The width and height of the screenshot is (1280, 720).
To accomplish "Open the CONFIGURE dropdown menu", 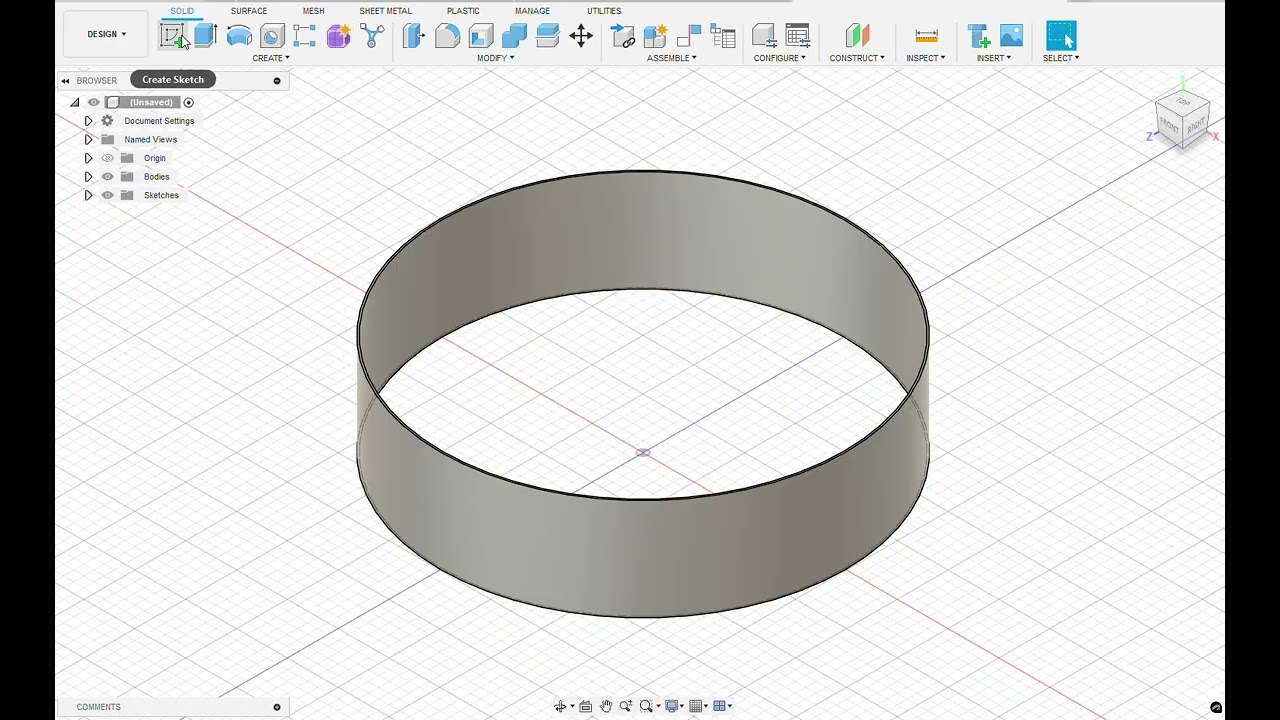I will click(x=780, y=58).
